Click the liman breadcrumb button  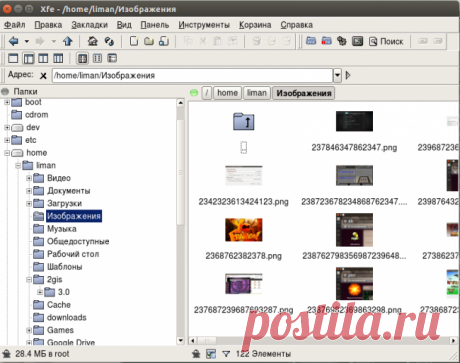click(257, 93)
